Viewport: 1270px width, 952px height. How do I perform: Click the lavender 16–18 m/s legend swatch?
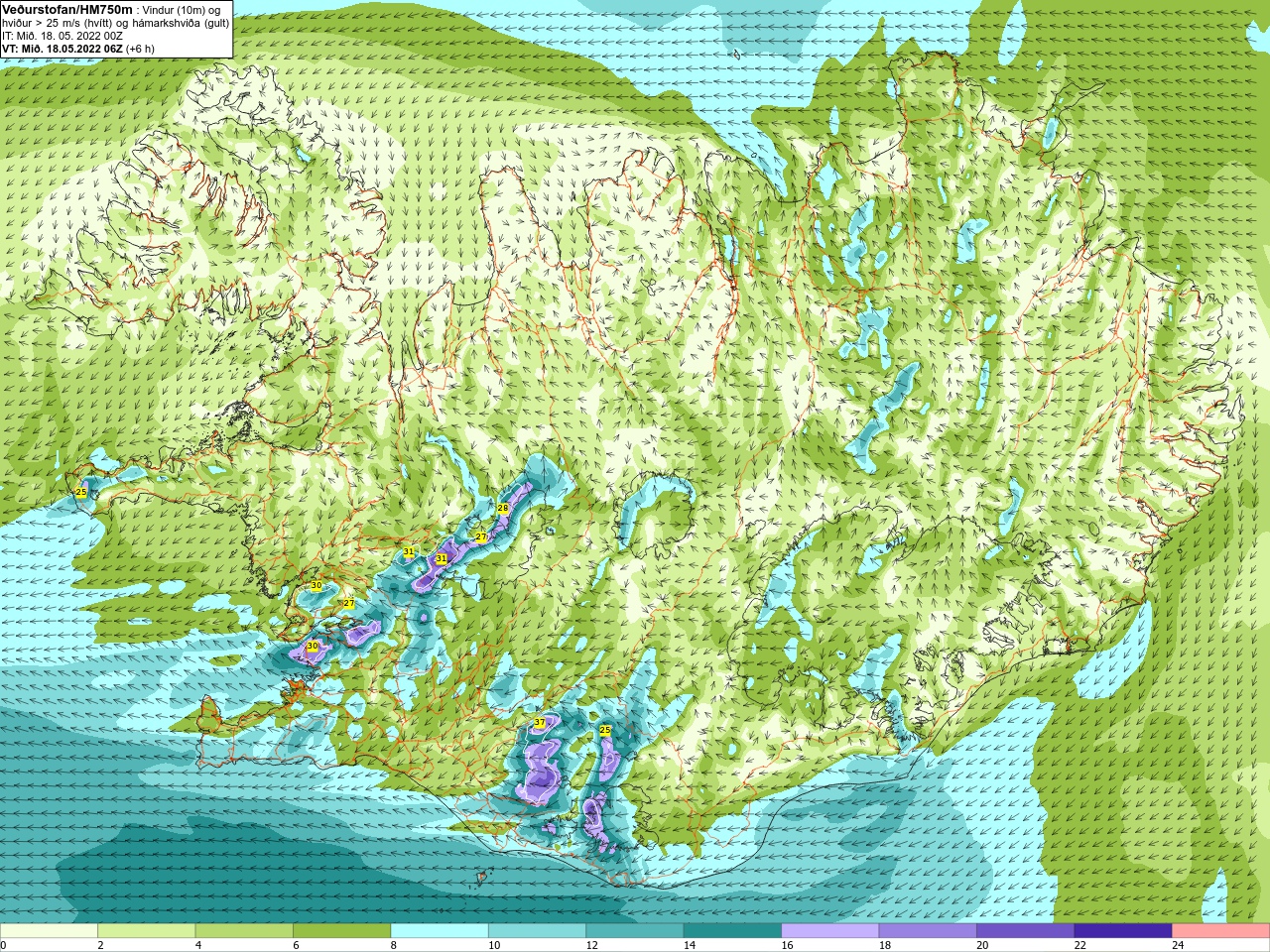pyautogui.click(x=830, y=931)
